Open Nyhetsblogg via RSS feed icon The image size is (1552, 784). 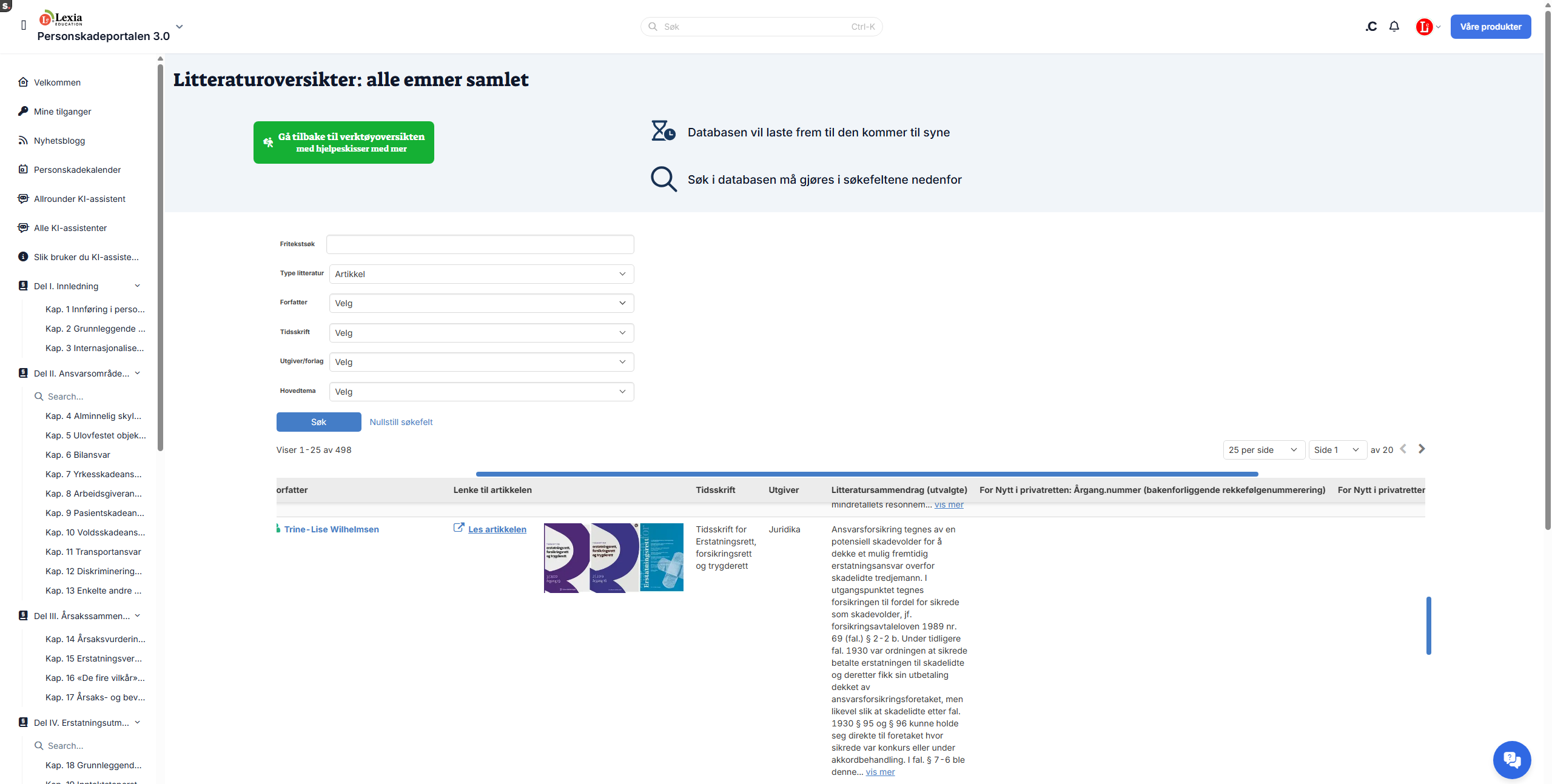click(23, 141)
